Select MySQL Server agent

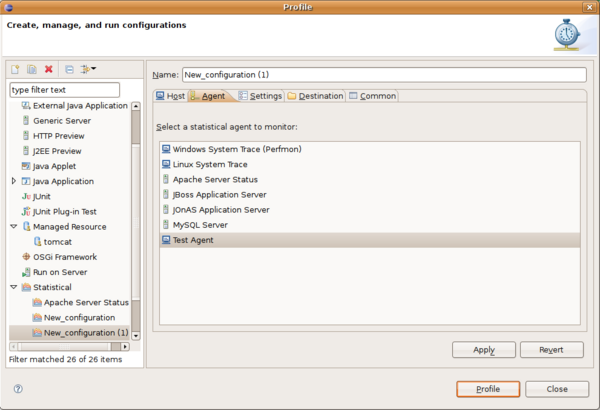pos(370,225)
